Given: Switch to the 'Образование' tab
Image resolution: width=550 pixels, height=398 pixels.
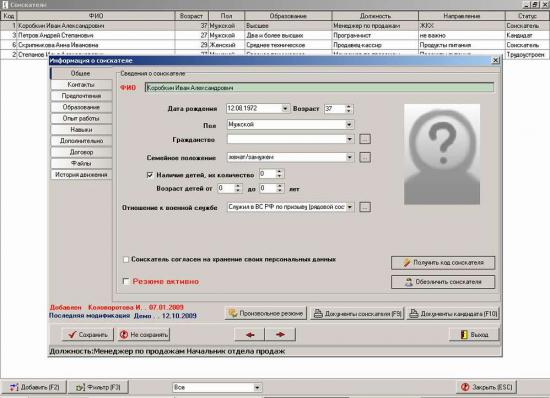Looking at the screenshot, I should tap(81, 107).
